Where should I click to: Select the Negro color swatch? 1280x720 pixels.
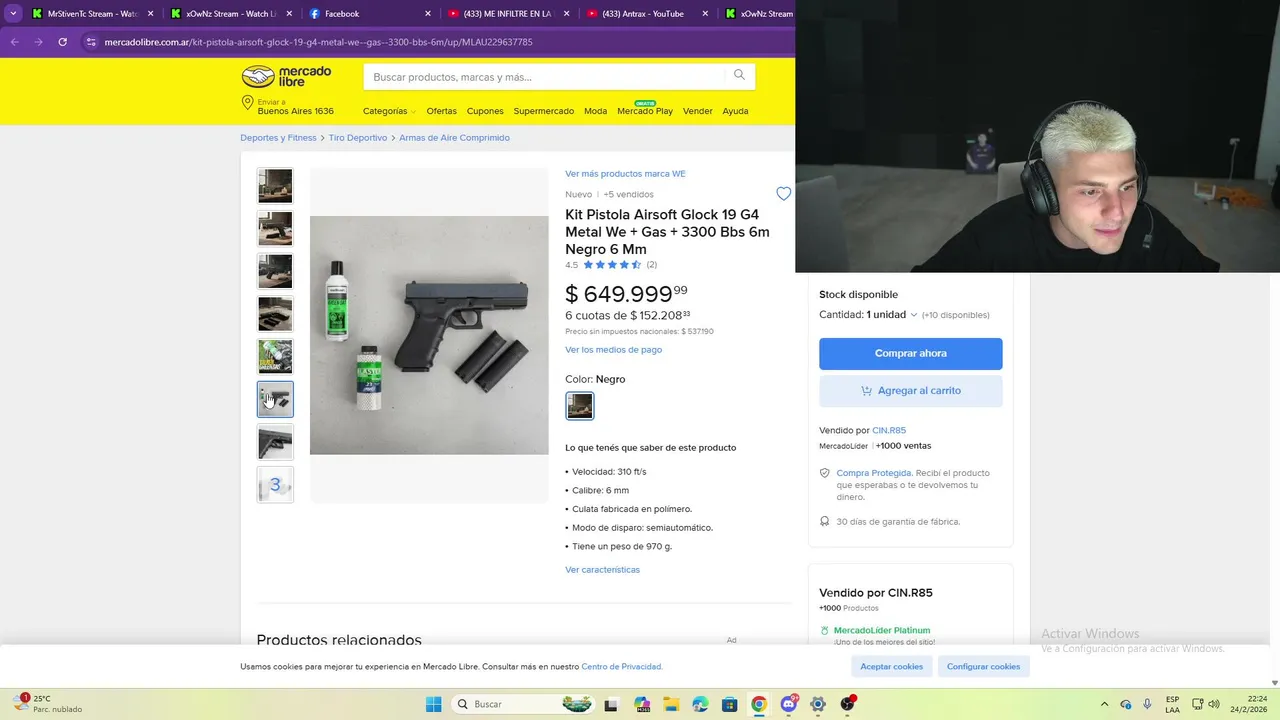coord(580,406)
